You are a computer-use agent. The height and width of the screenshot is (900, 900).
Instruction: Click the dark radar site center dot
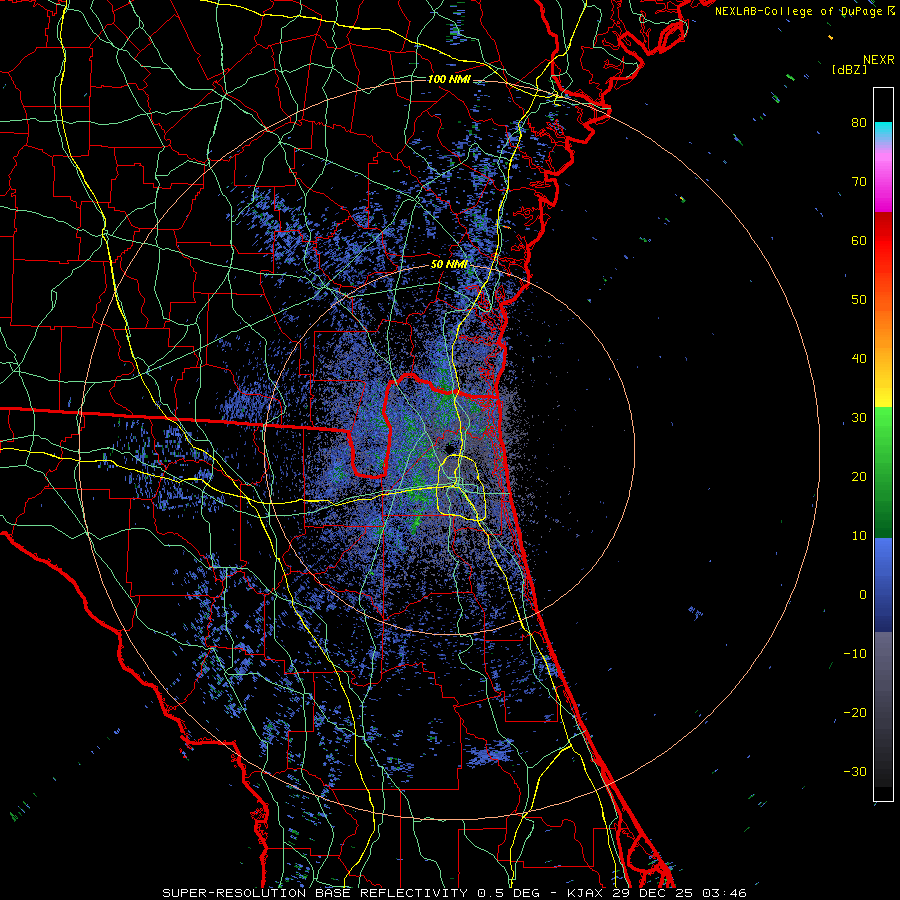449,449
